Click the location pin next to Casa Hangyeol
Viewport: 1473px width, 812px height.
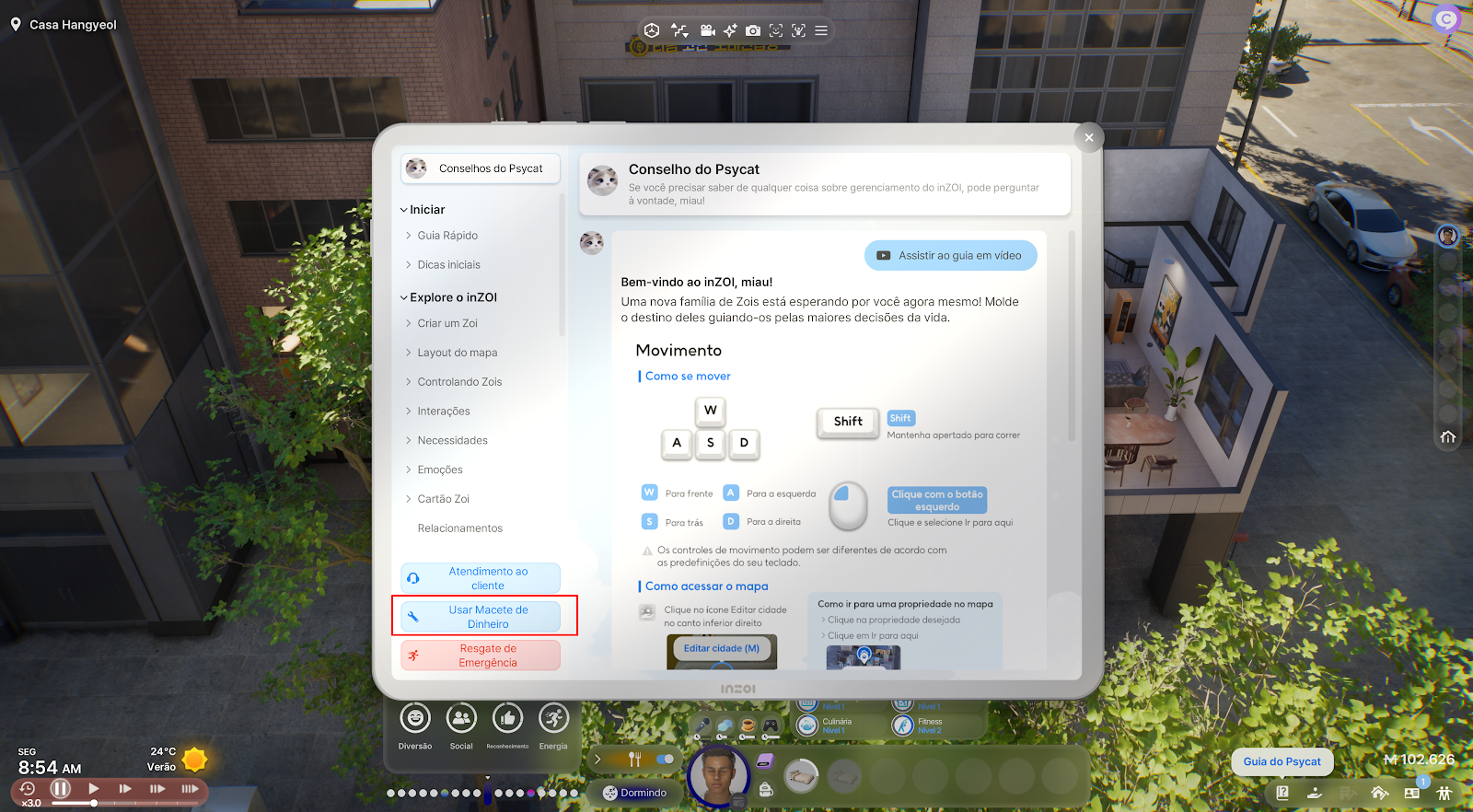[16, 25]
